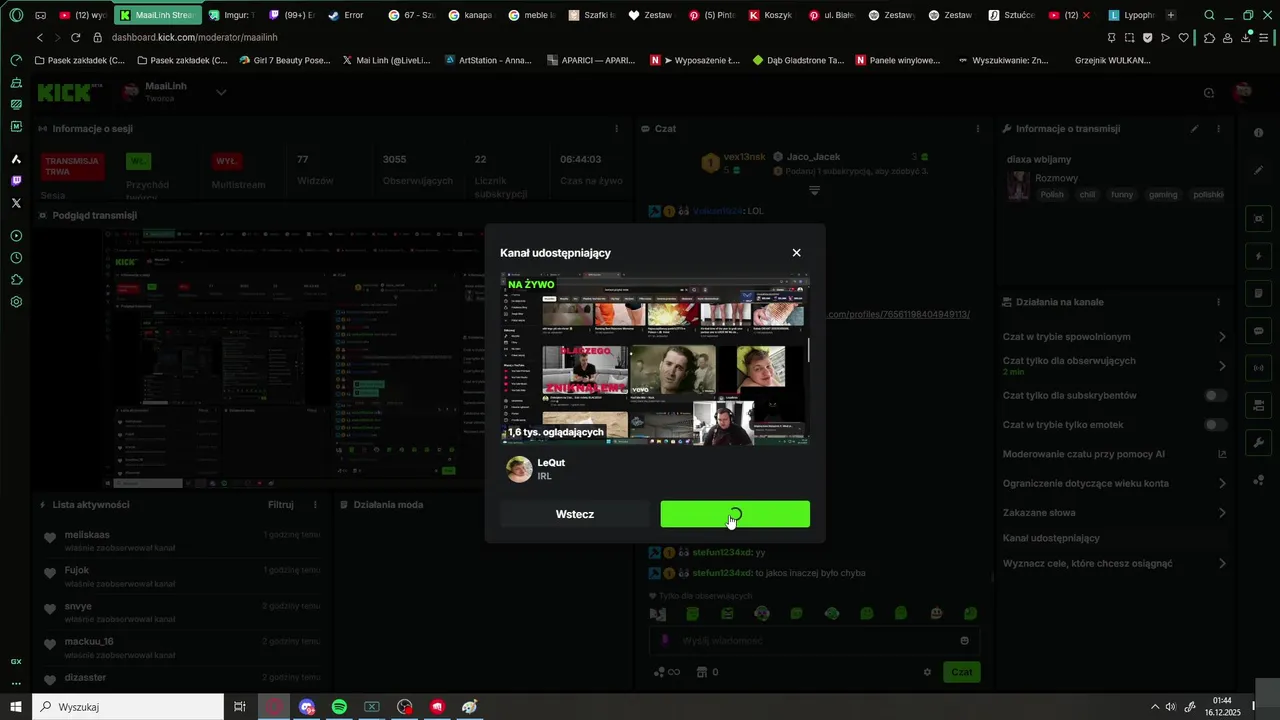Viewport: 1280px width, 720px height.
Task: Open Czat panel three-dot menu
Action: [978, 129]
